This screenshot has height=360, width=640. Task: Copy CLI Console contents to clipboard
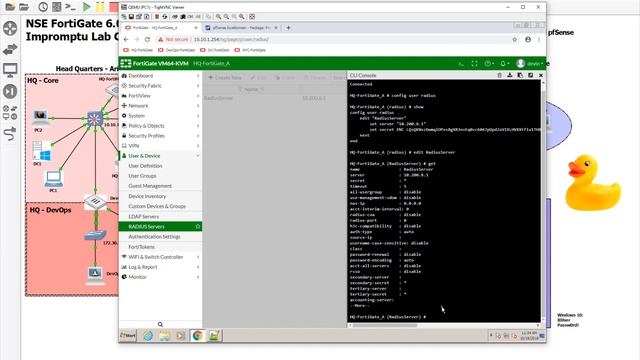[x=520, y=76]
